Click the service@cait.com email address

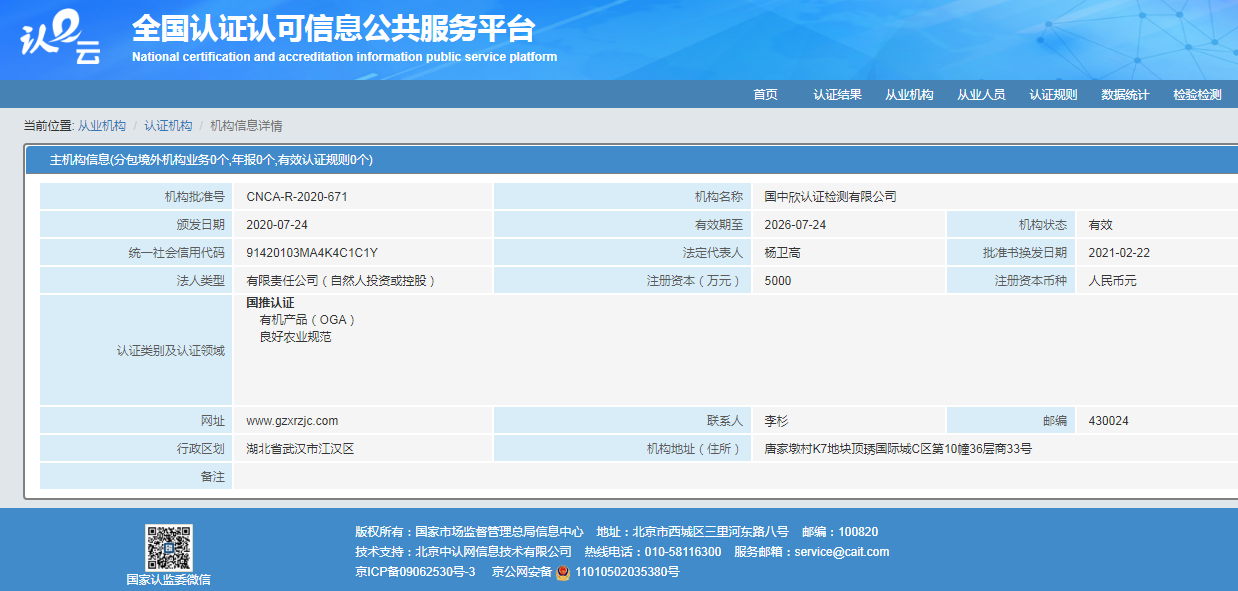click(841, 552)
